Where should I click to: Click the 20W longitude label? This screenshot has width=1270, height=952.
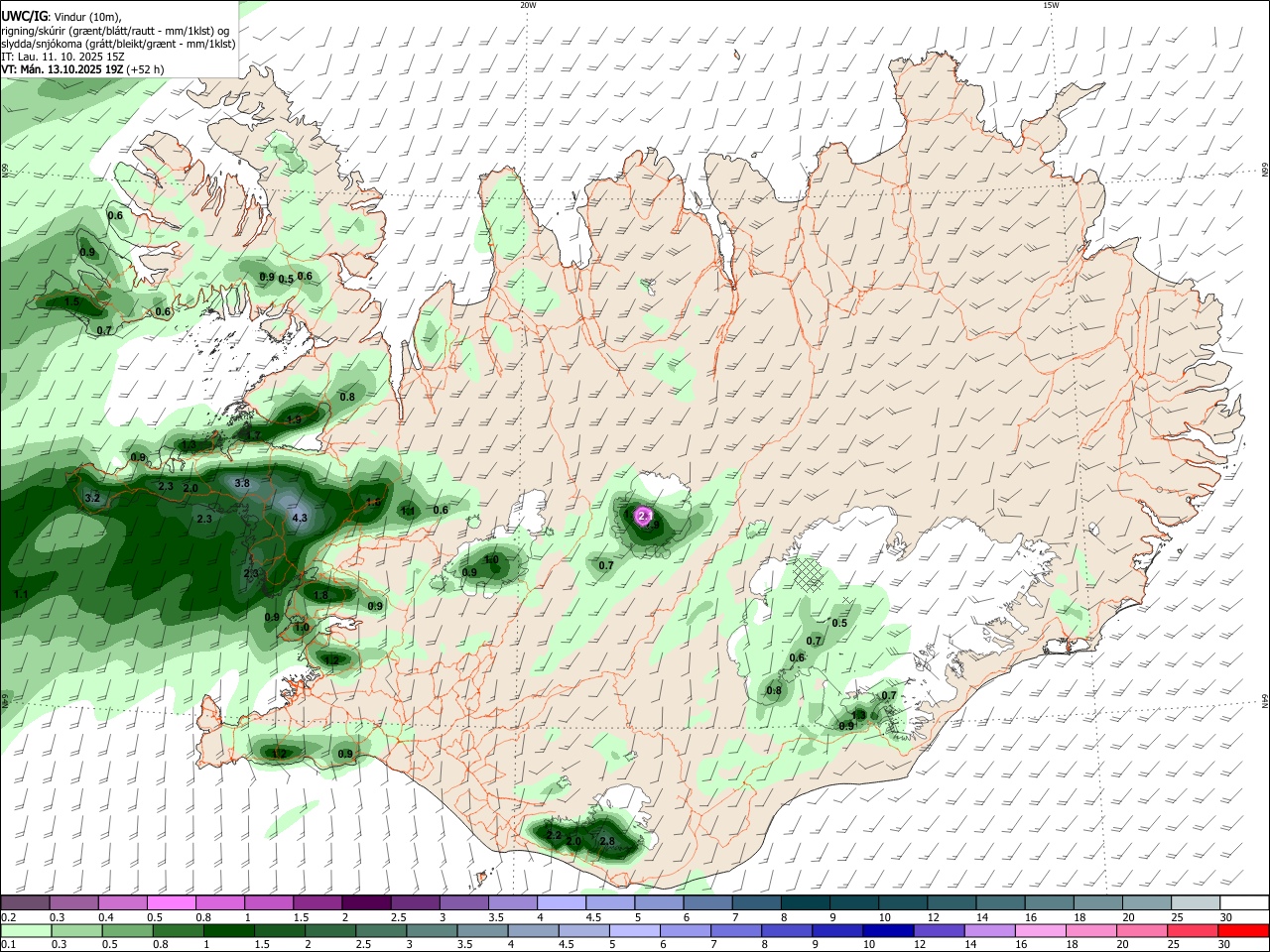[528, 5]
